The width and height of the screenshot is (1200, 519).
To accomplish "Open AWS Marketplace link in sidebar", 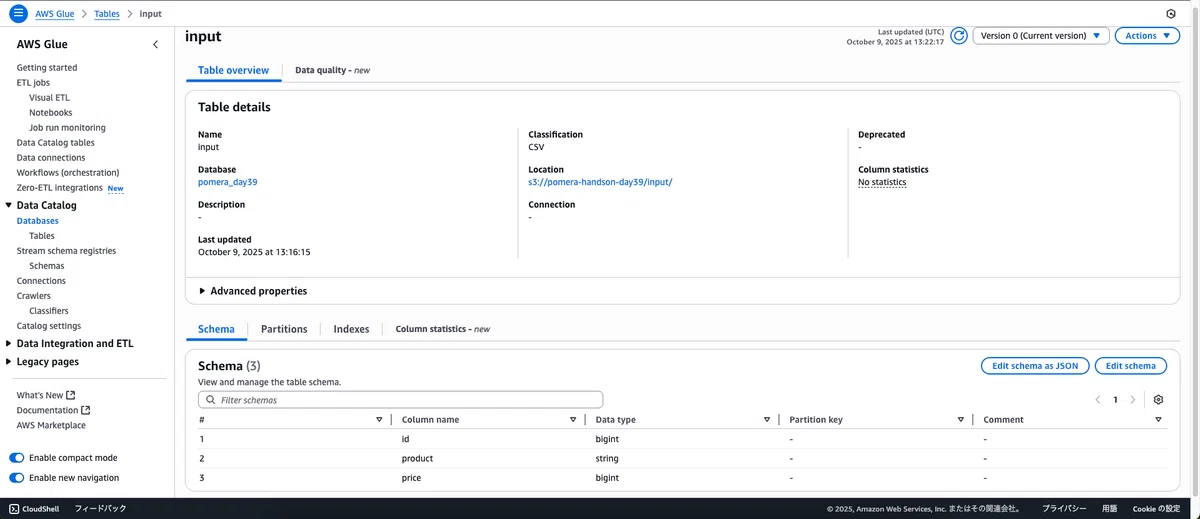I will tap(51, 425).
